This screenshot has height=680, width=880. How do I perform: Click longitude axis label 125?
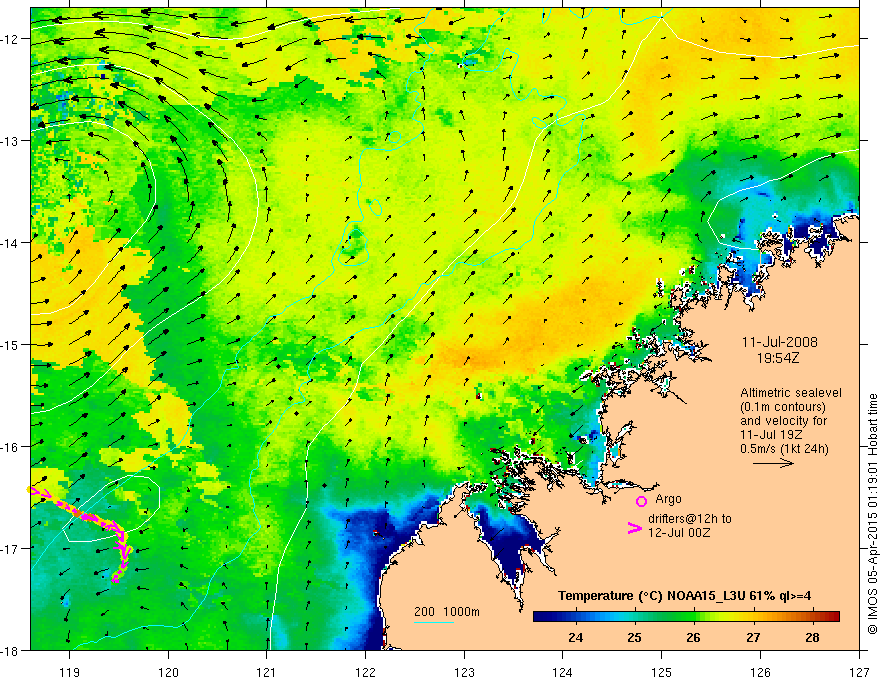pos(662,672)
